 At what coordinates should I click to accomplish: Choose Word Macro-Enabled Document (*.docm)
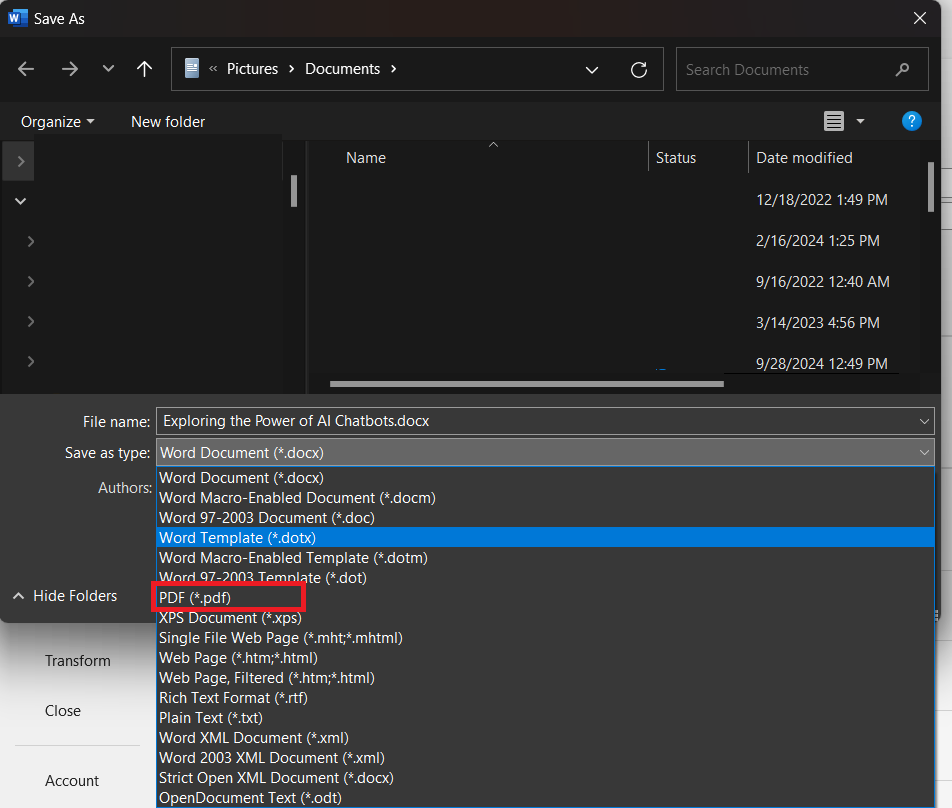coord(545,498)
